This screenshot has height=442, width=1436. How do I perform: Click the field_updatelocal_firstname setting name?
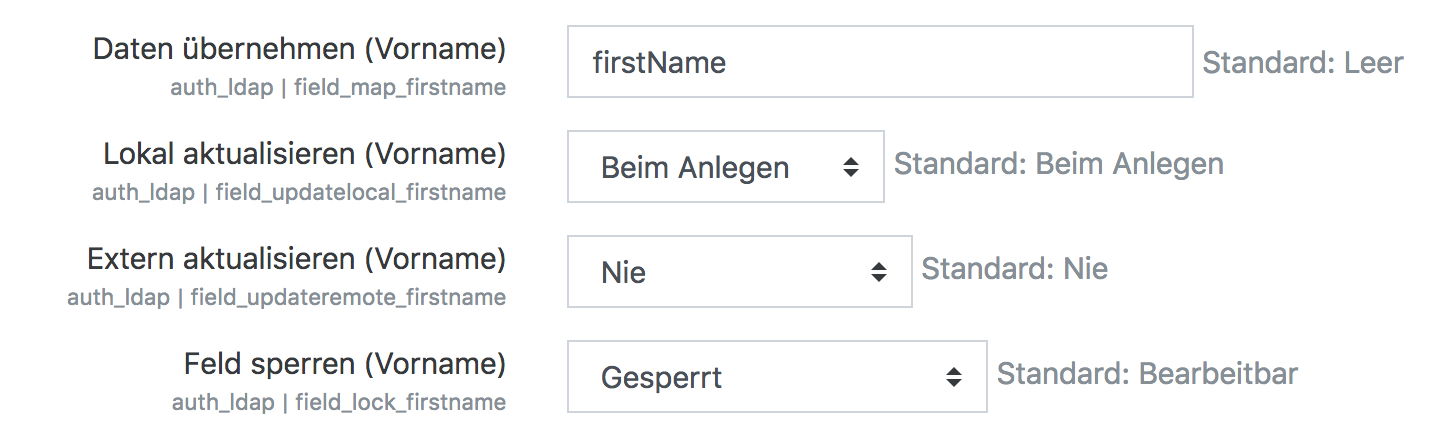click(x=361, y=192)
